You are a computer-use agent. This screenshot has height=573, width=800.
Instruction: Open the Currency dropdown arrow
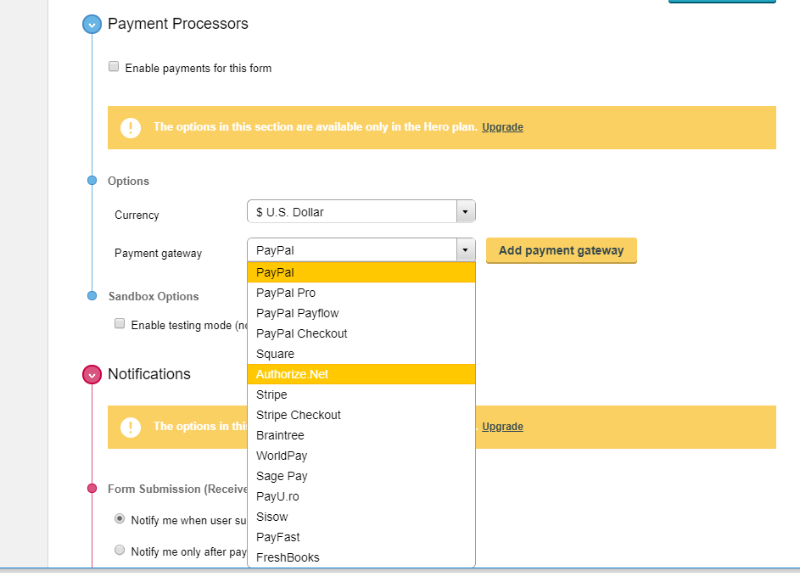click(465, 211)
